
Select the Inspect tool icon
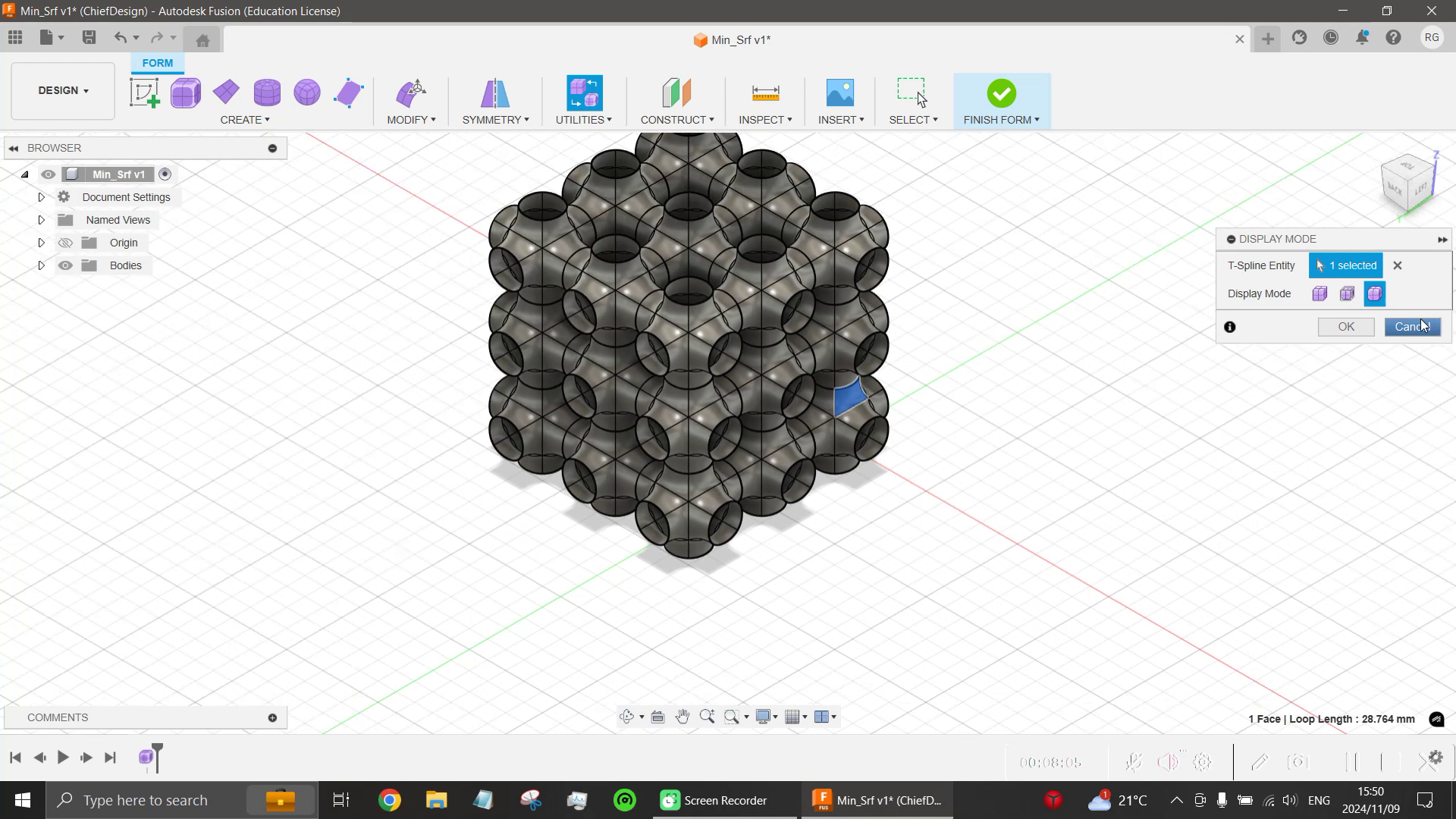pyautogui.click(x=765, y=92)
